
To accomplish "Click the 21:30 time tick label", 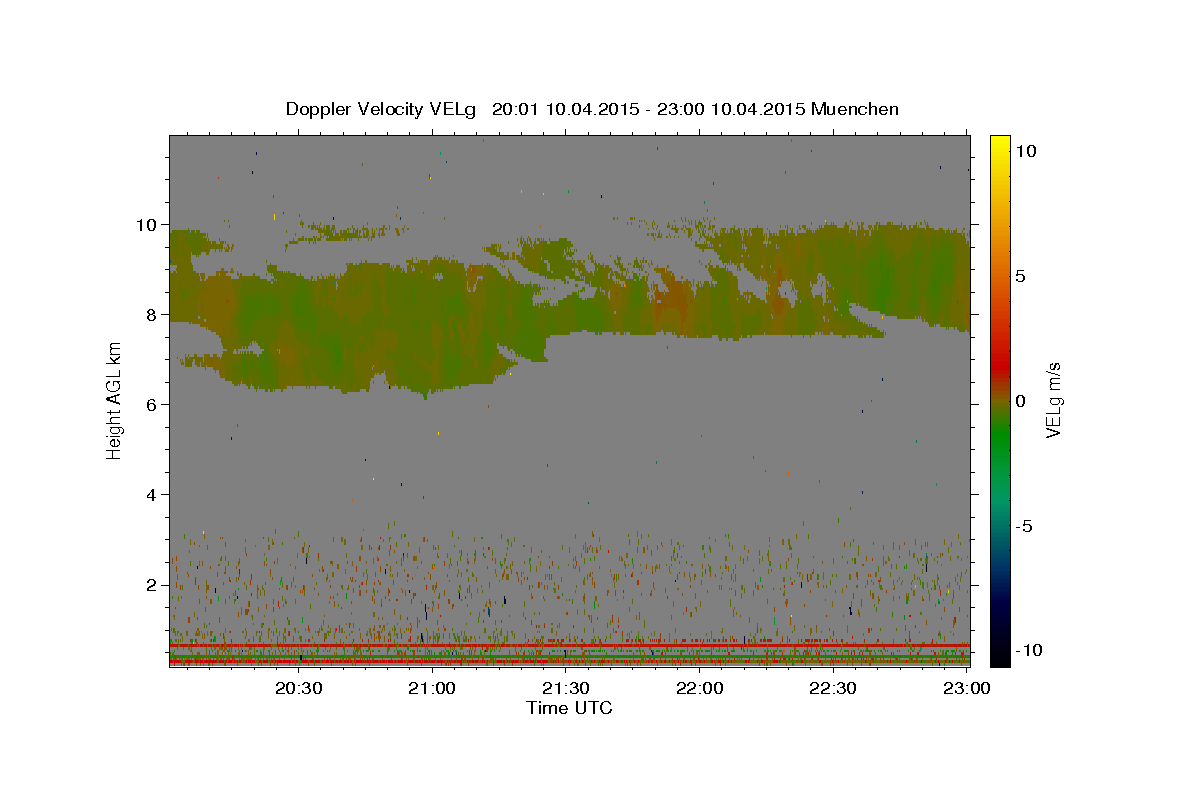I will 565,689.
